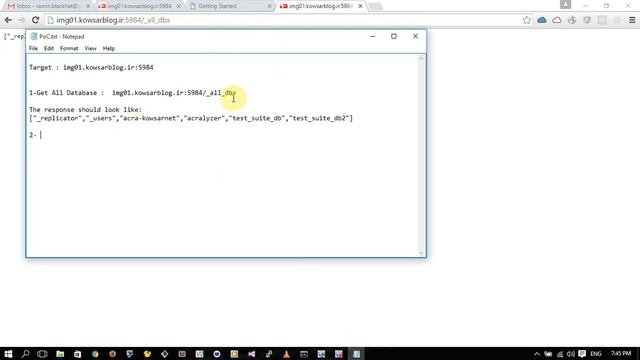The image size is (640, 360).
Task: Click the shield extension icon in toolbar
Action: pos(587,20)
